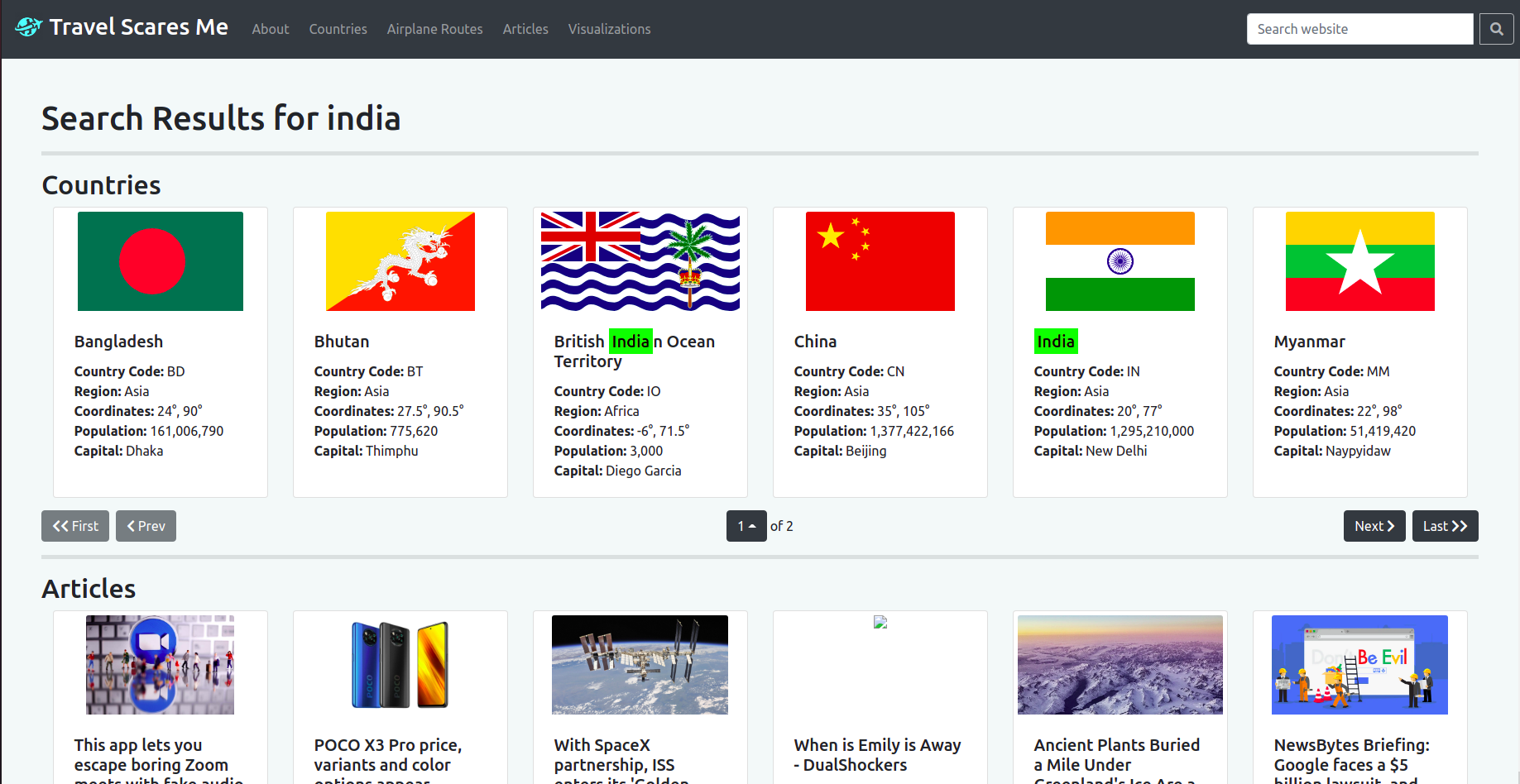Select China population 1,377,422,166 text
Screen dimensions: 1520x784
pyautogui.click(x=912, y=431)
